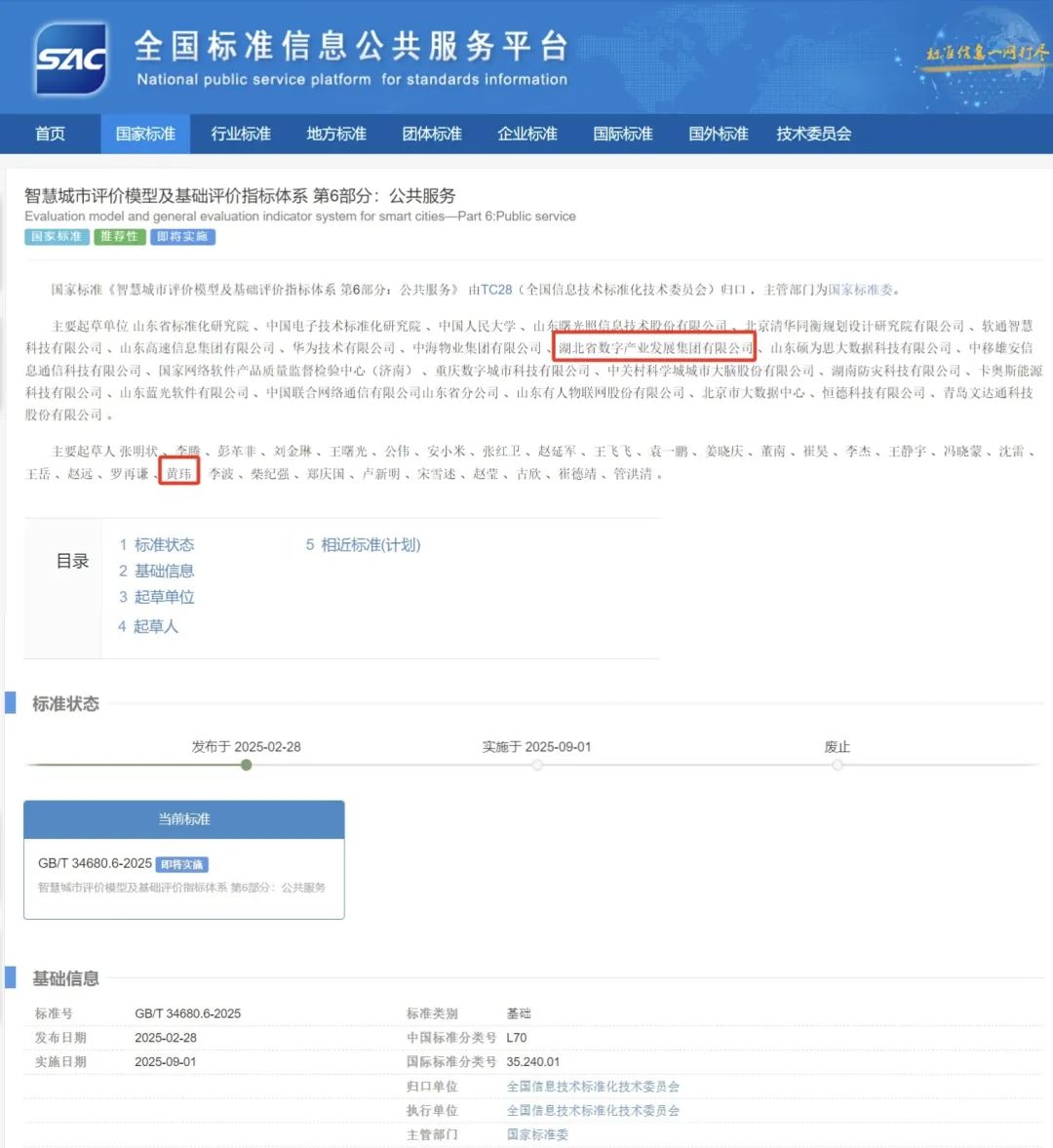The width and height of the screenshot is (1053, 1148).
Task: Jump to 起草单位 in the contents
Action: click(x=164, y=598)
